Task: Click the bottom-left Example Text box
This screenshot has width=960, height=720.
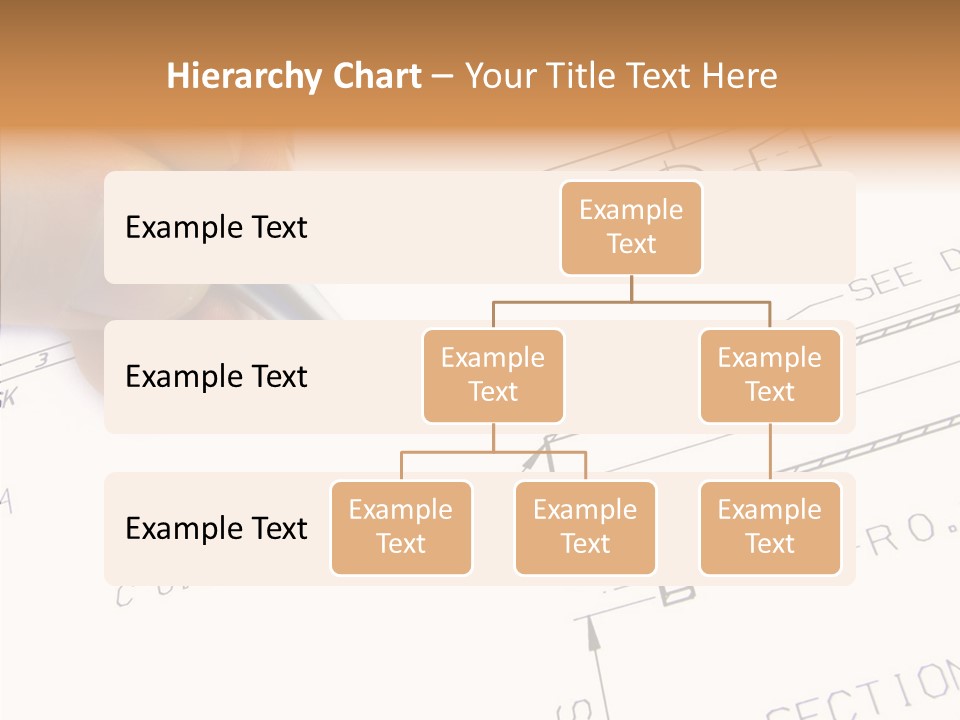Action: pyautogui.click(x=401, y=528)
